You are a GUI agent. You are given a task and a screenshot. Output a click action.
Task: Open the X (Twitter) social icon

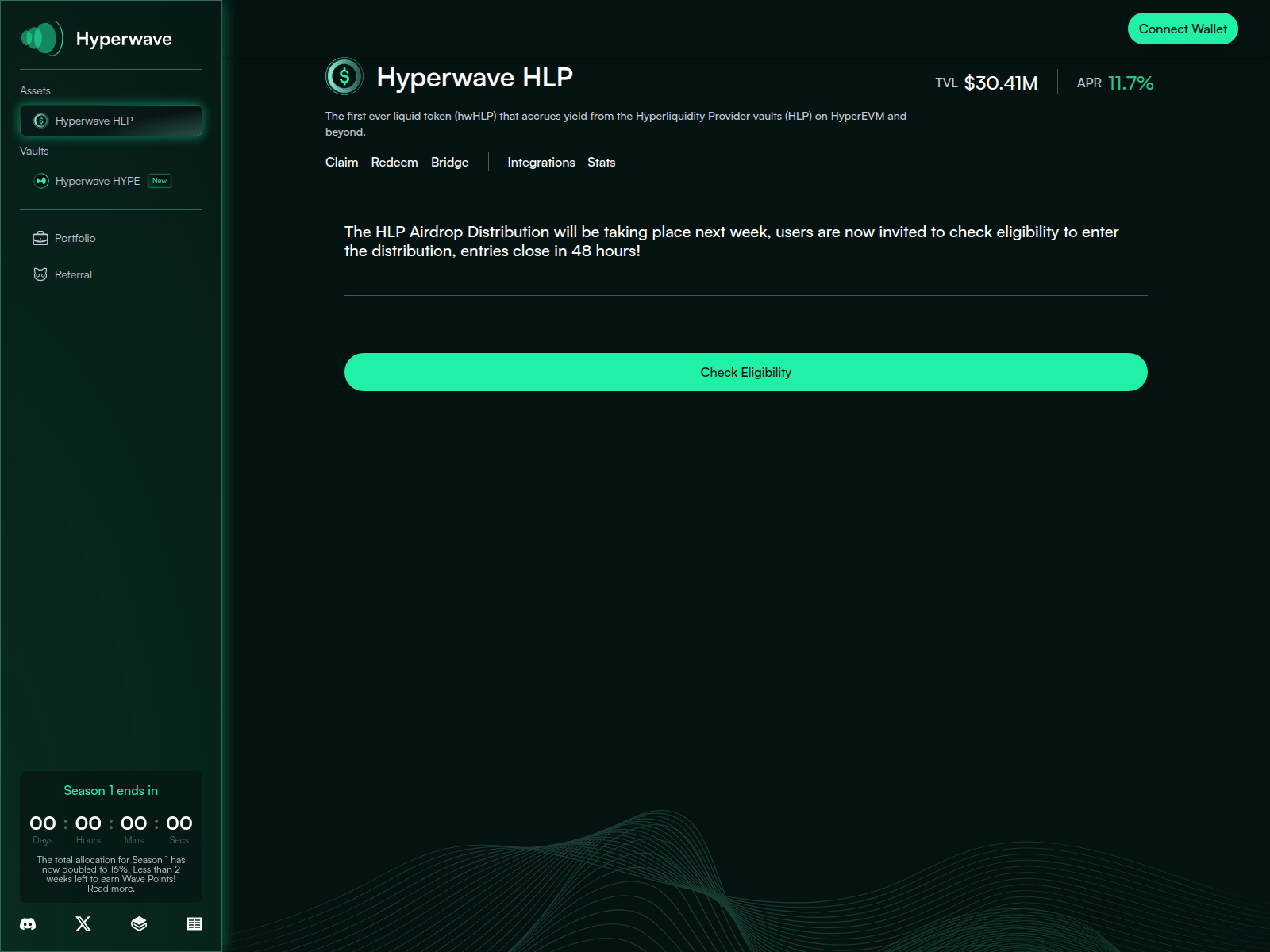(83, 924)
